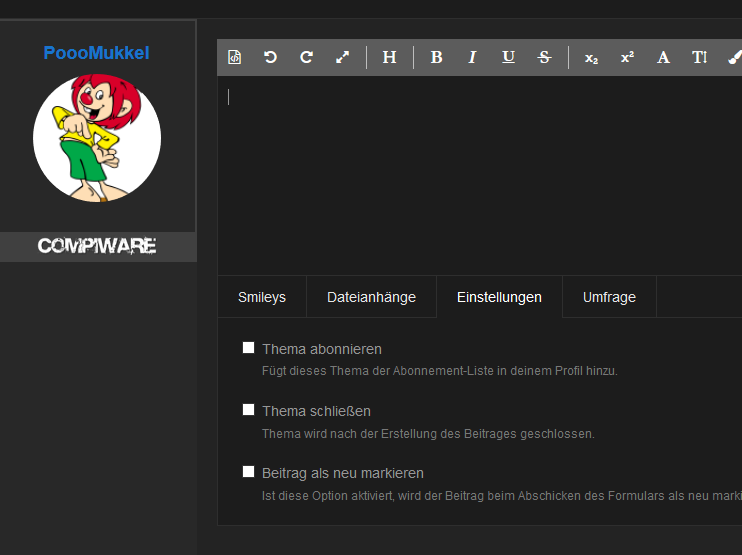This screenshot has height=555, width=742.
Task: Expand editor to fullscreen mode
Action: point(342,57)
